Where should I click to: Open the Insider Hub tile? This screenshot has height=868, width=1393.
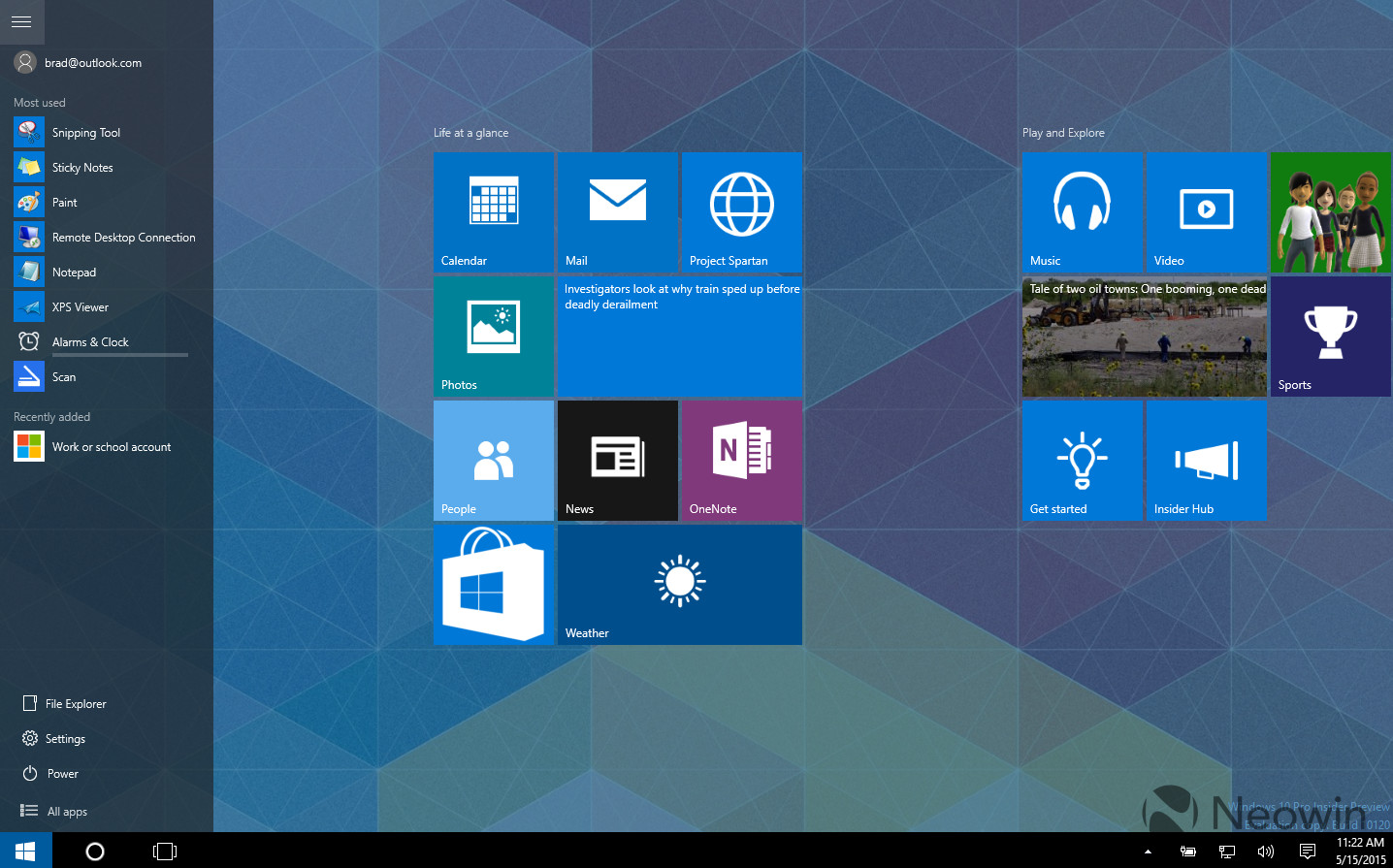click(1207, 461)
